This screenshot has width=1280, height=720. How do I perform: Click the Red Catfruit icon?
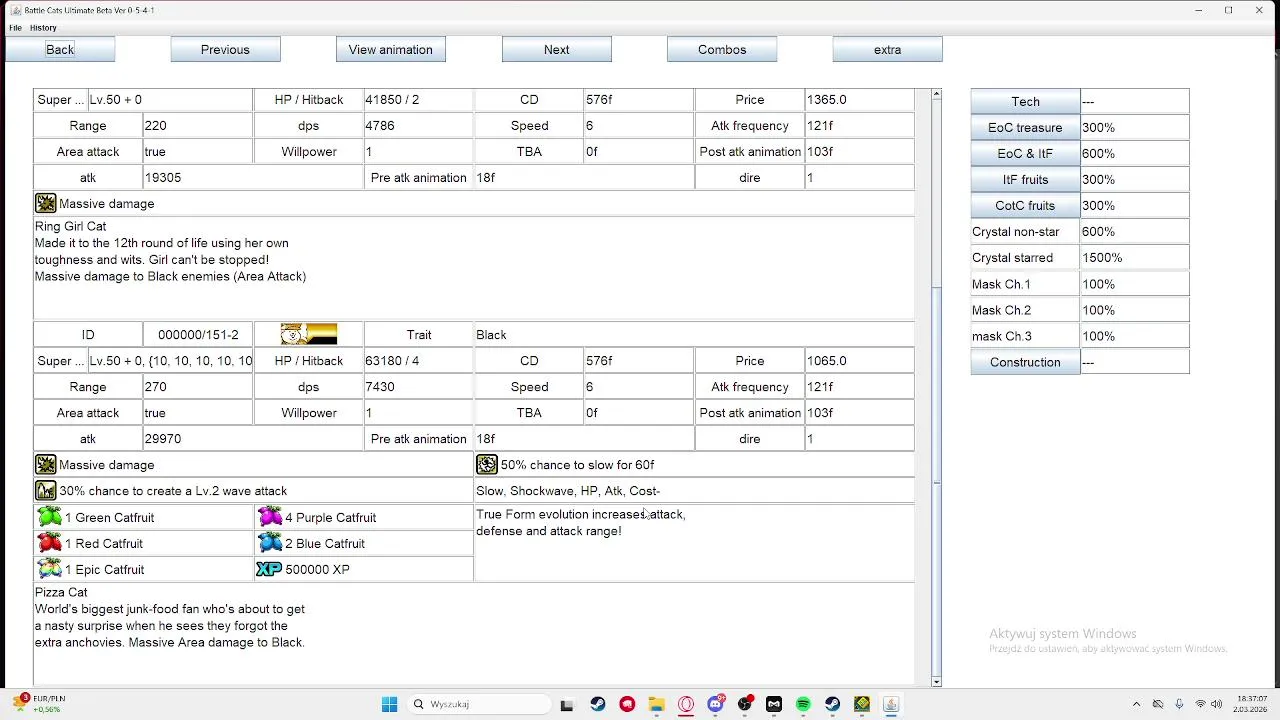[49, 543]
